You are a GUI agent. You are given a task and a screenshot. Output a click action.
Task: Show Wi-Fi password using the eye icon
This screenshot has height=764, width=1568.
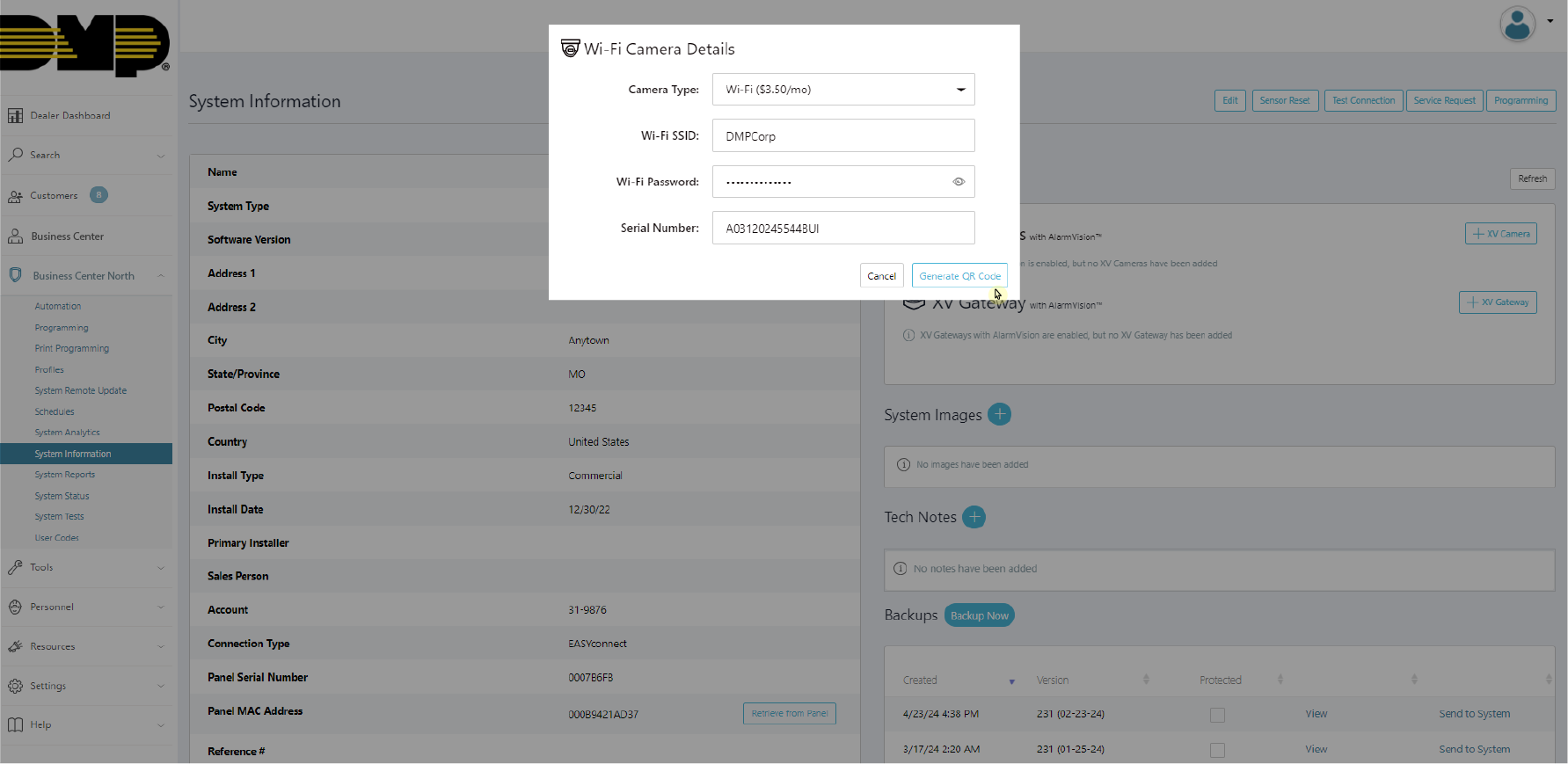point(959,182)
